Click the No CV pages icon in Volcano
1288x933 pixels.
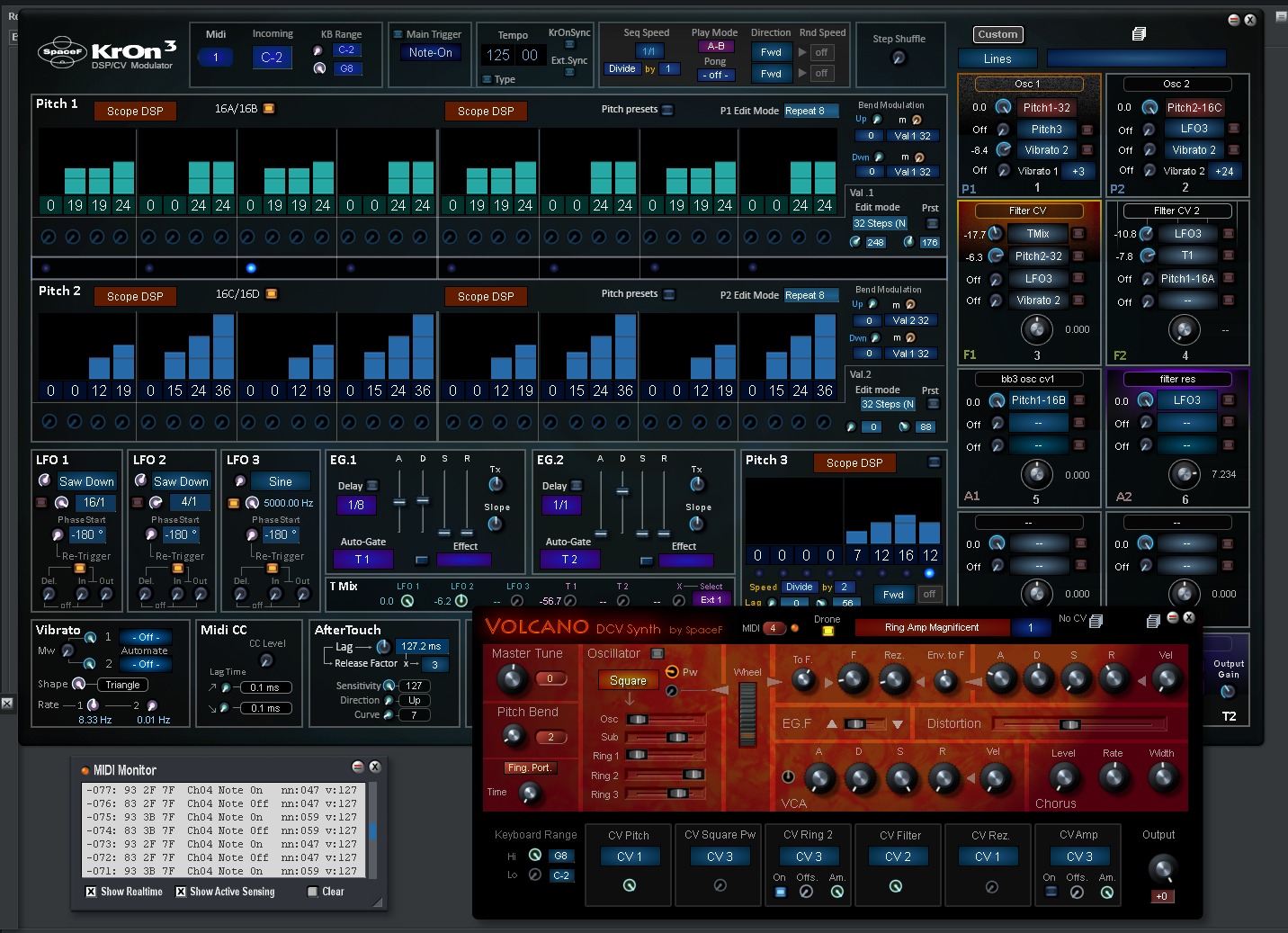tap(1096, 620)
